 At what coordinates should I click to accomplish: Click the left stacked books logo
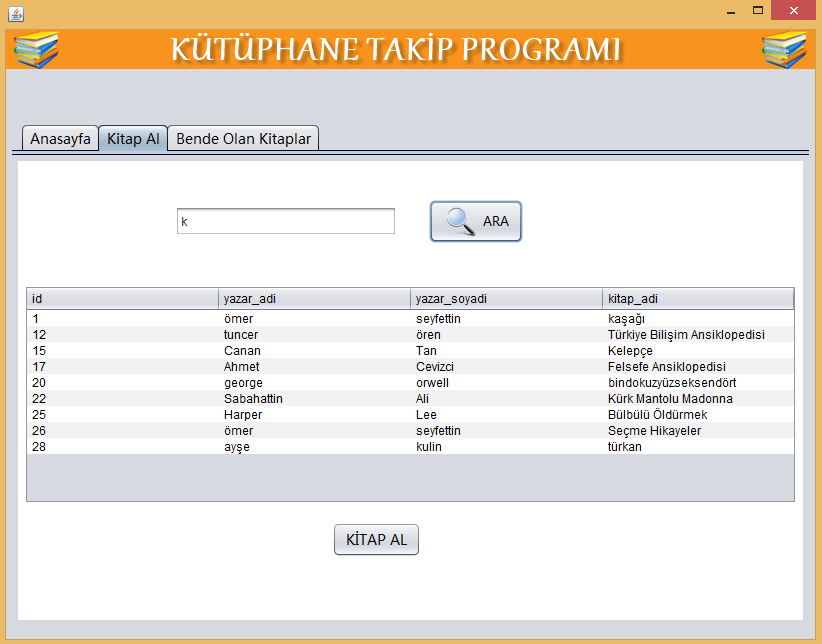click(x=36, y=50)
